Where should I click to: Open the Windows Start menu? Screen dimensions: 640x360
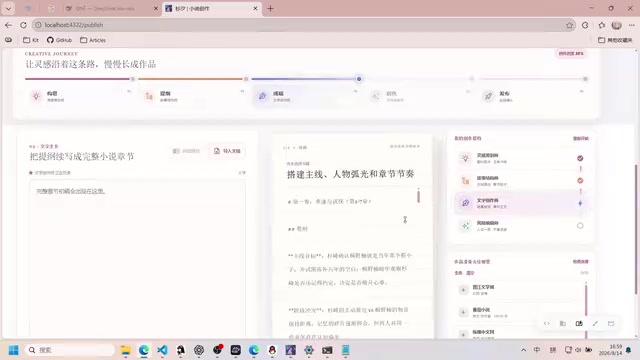(x=13, y=350)
